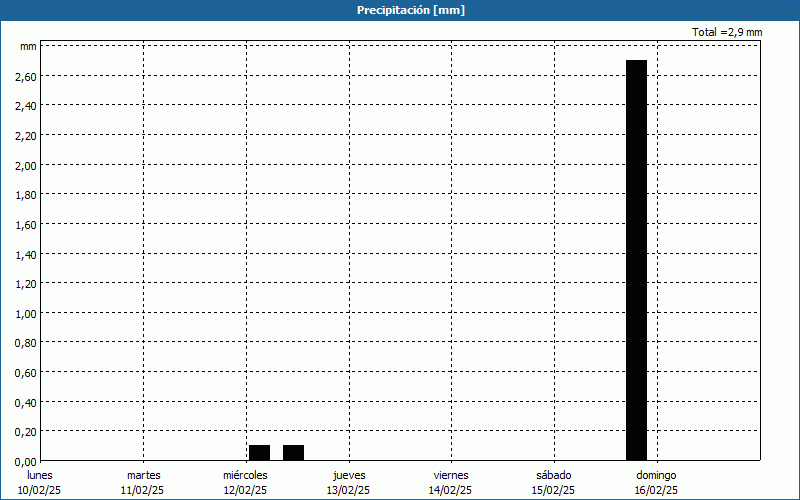The width and height of the screenshot is (800, 500).
Task: Click the date 13/02/25
Action: (348, 490)
